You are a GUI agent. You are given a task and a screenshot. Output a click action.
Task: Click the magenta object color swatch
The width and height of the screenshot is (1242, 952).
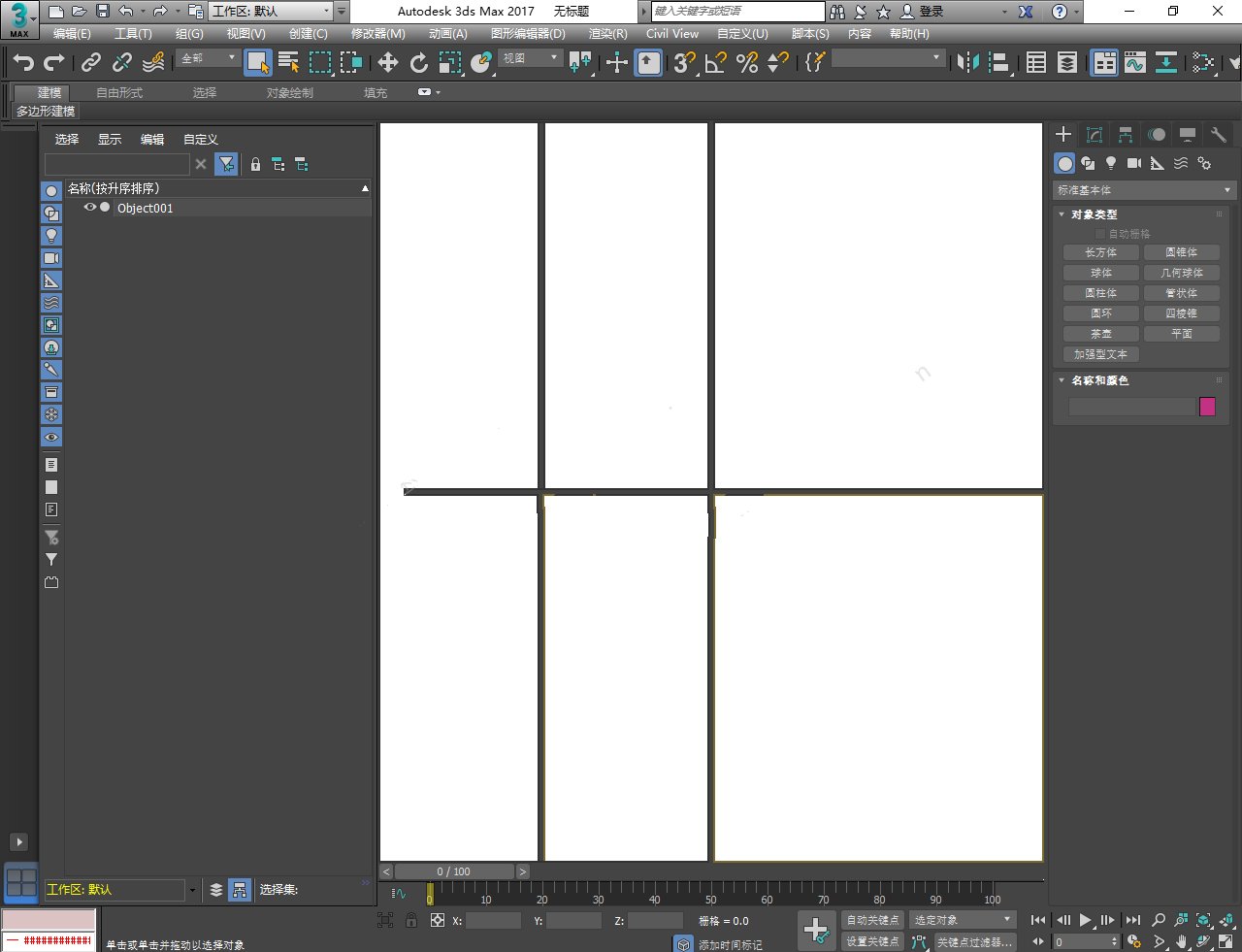pyautogui.click(x=1208, y=407)
